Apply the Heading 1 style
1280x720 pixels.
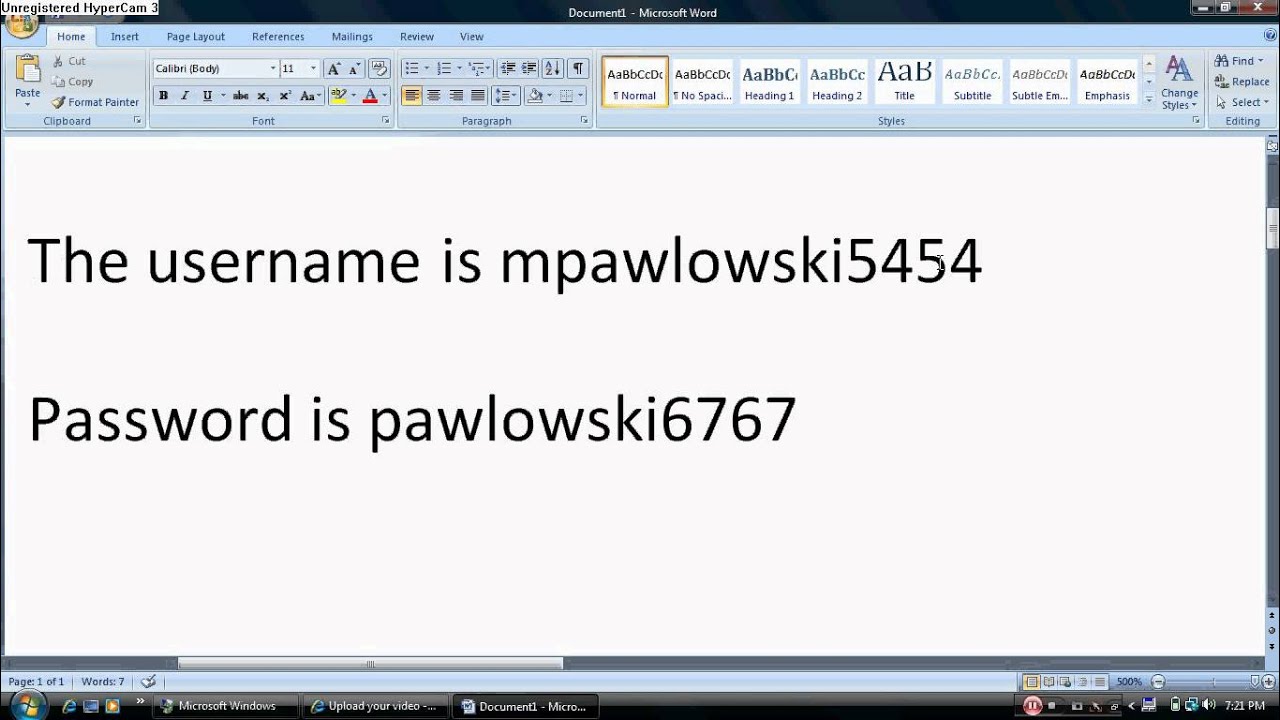(770, 82)
